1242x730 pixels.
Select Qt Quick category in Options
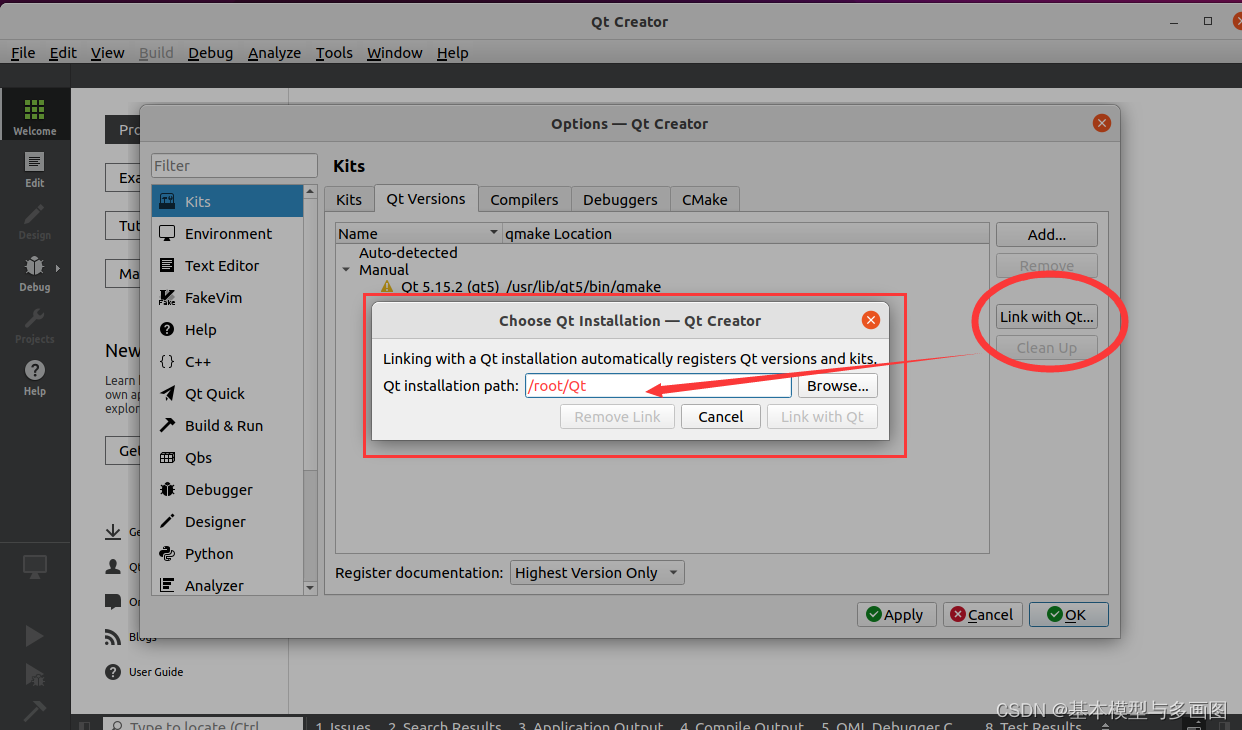[227, 393]
